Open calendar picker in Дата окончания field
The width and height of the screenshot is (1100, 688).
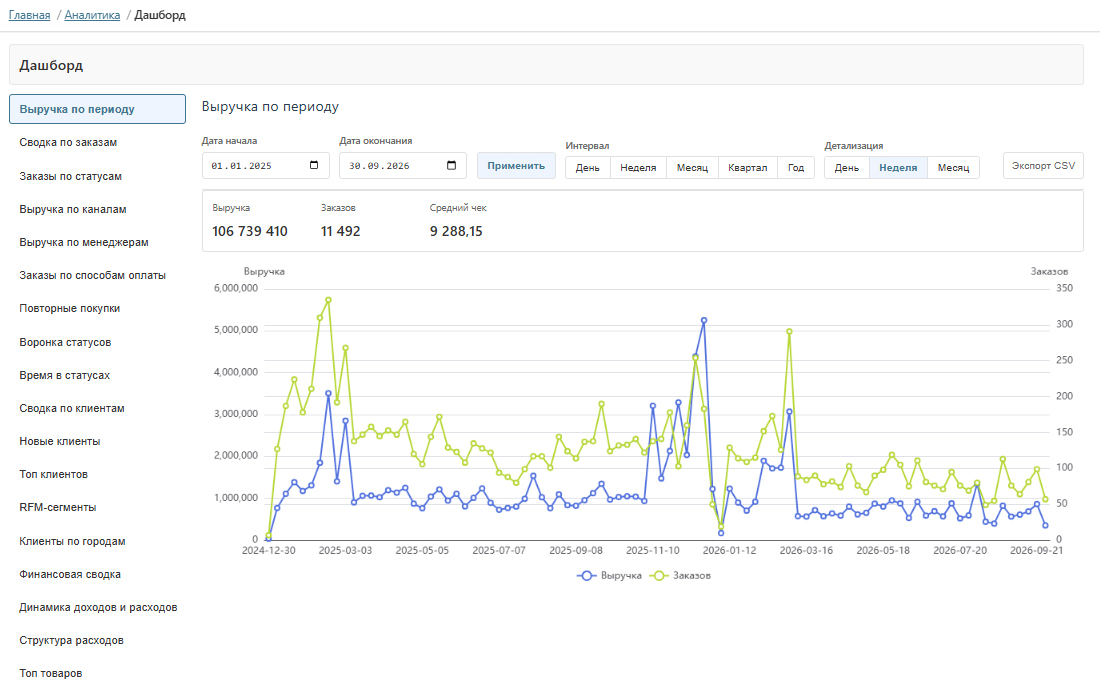(451, 166)
